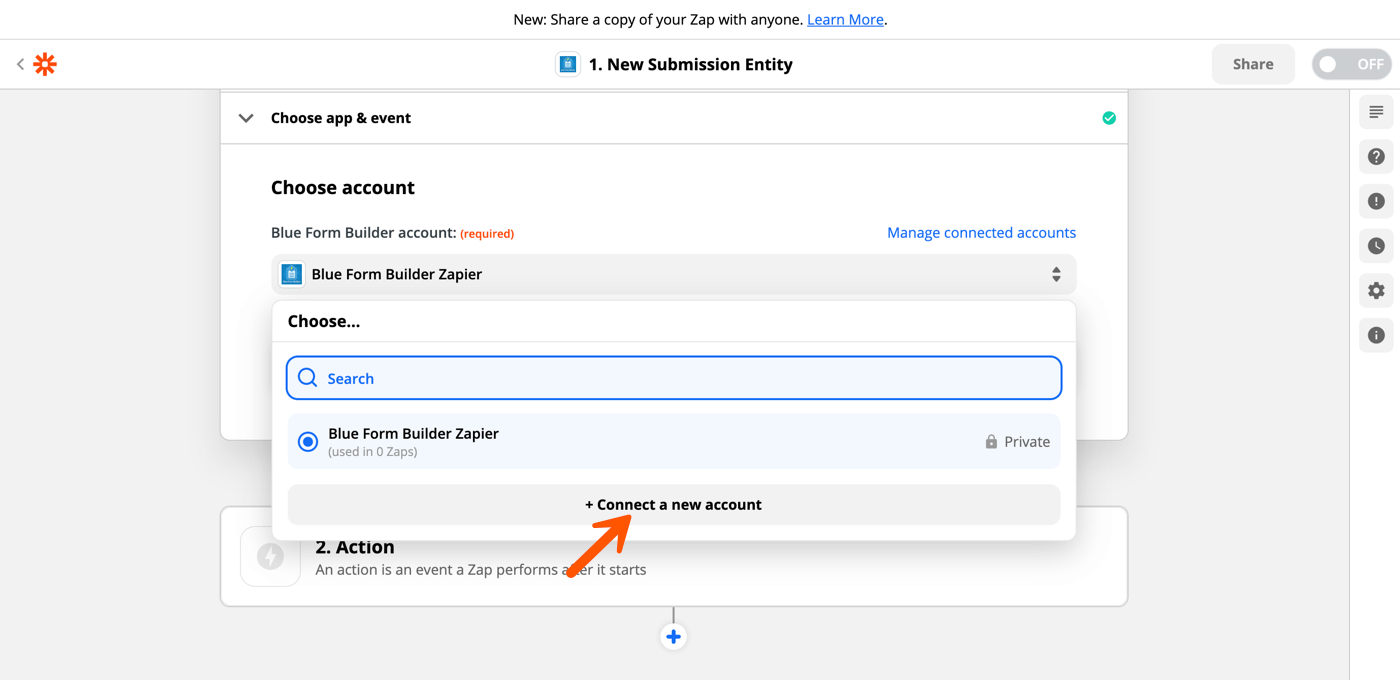Image resolution: width=1400 pixels, height=680 pixels.
Task: Collapse the Choose app & event section
Action: click(x=245, y=117)
